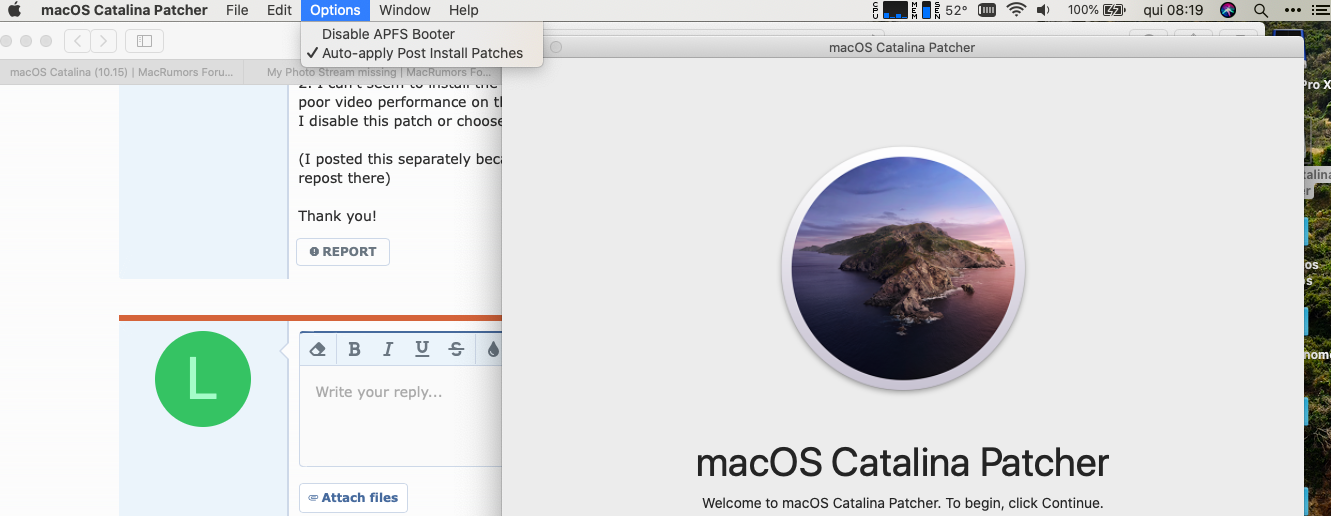
Task: Toggle bold formatting in reply editor
Action: click(354, 349)
